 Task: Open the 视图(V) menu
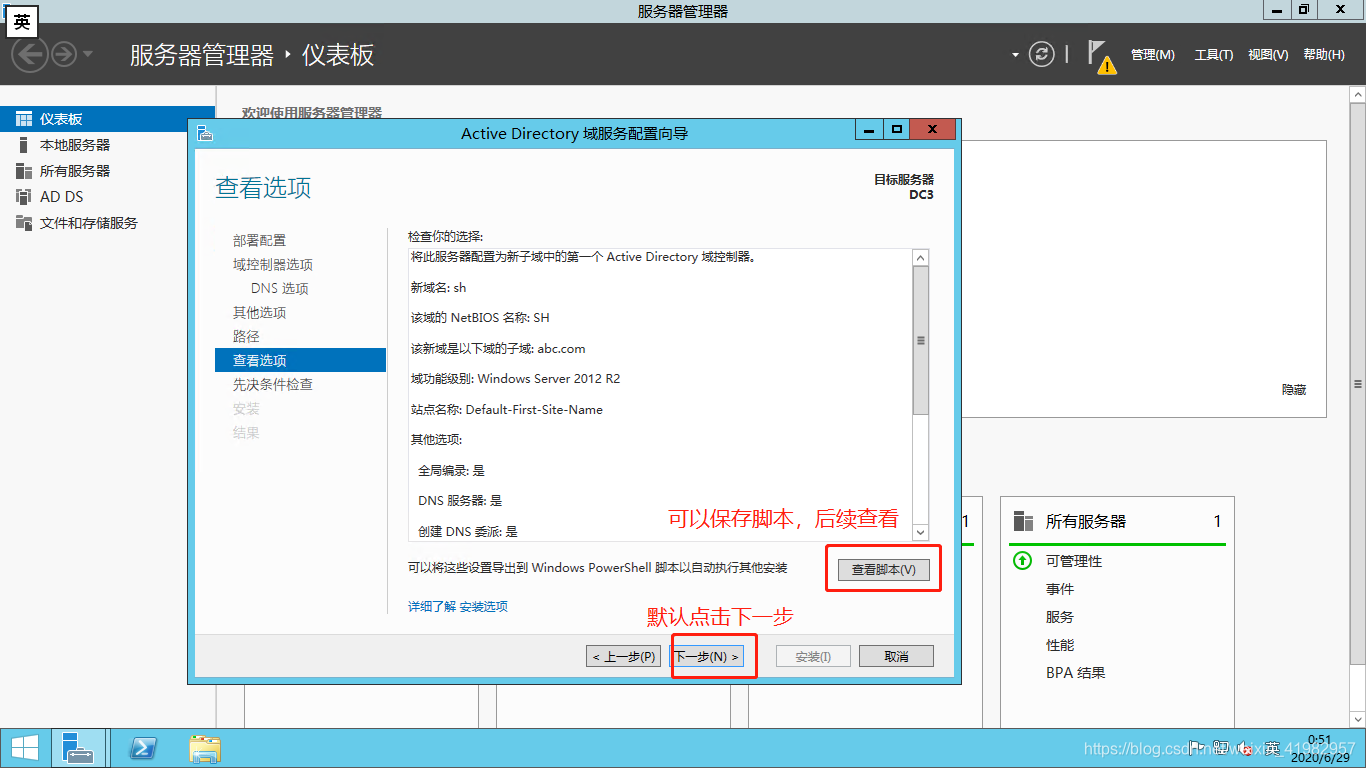click(x=1268, y=55)
